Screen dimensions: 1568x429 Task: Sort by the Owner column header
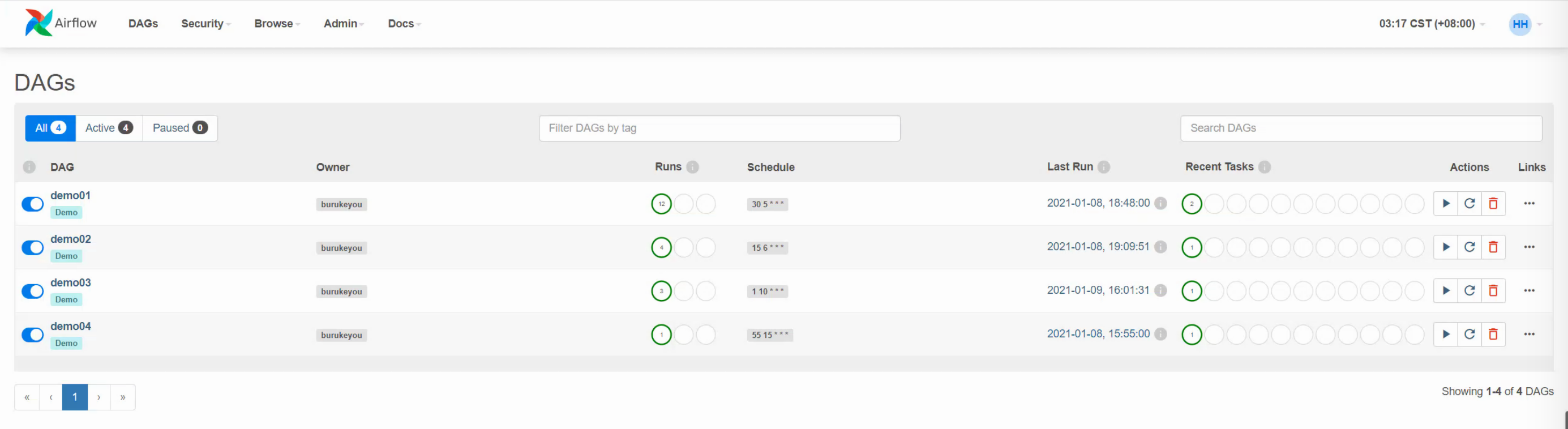(332, 167)
